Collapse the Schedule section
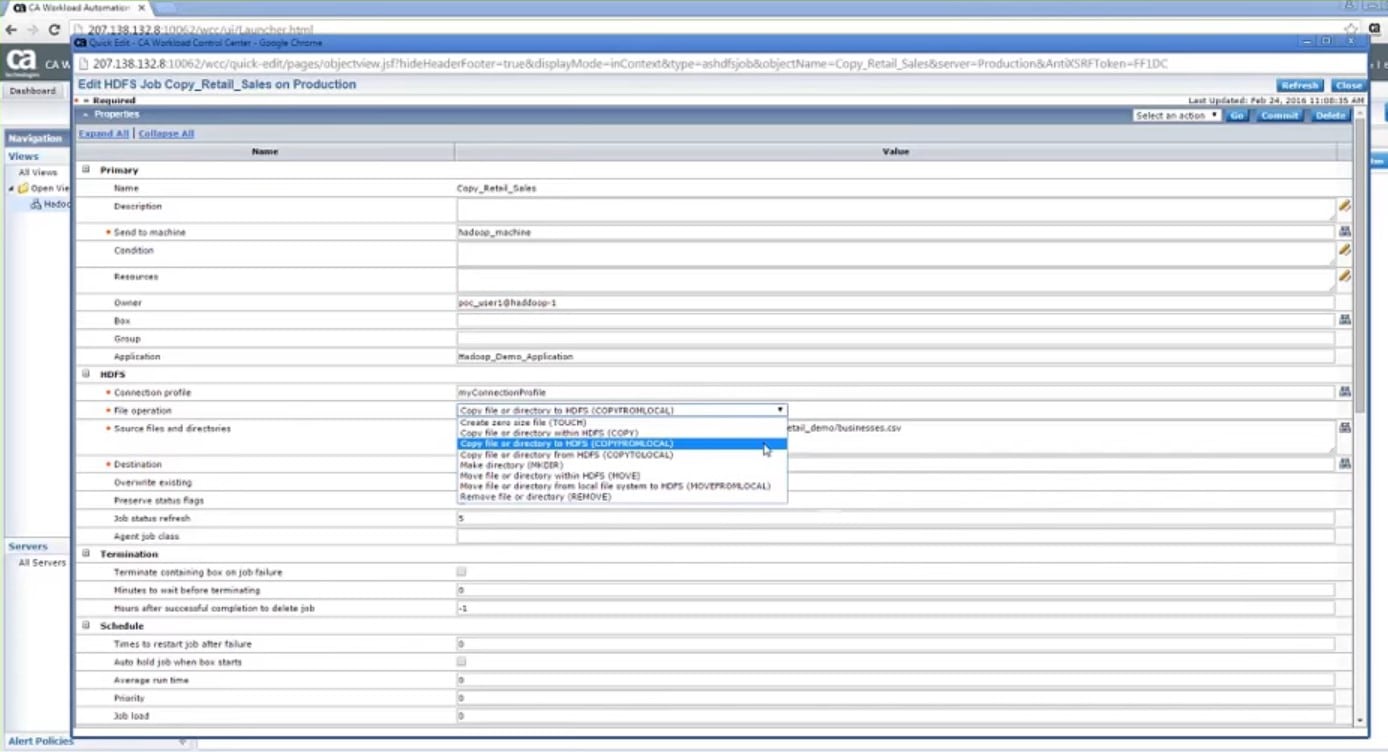 point(86,626)
